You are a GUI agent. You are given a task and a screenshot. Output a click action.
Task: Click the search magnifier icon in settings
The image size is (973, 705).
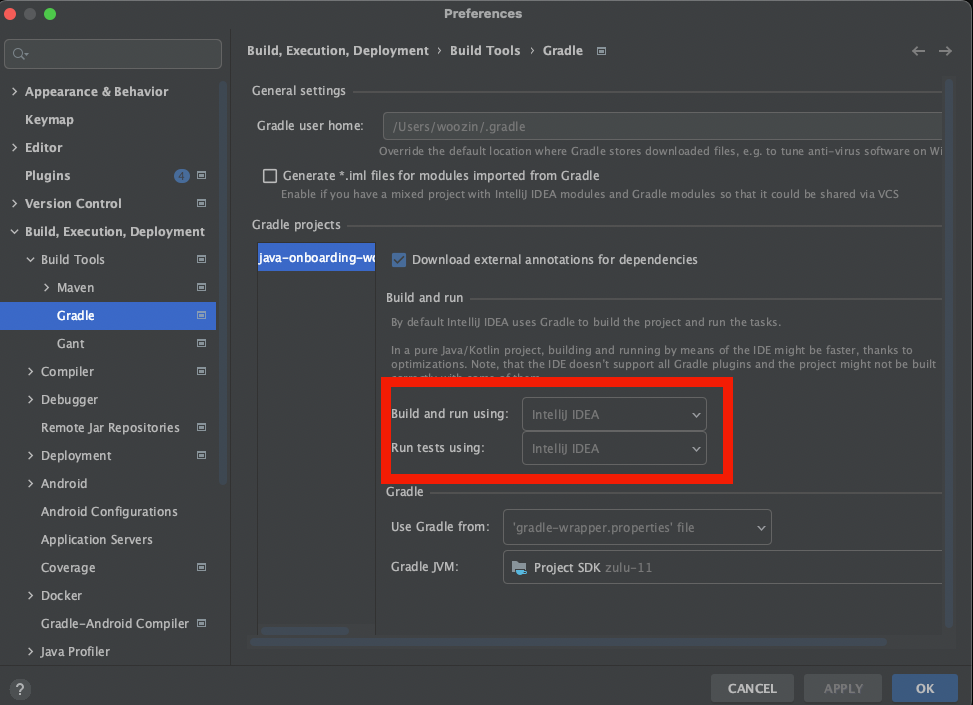[20, 54]
